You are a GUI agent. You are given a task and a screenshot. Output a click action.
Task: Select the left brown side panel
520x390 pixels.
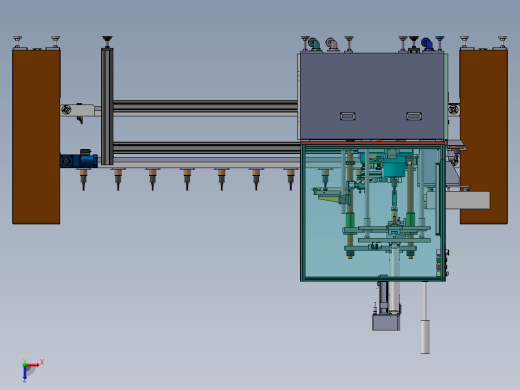coord(36,137)
